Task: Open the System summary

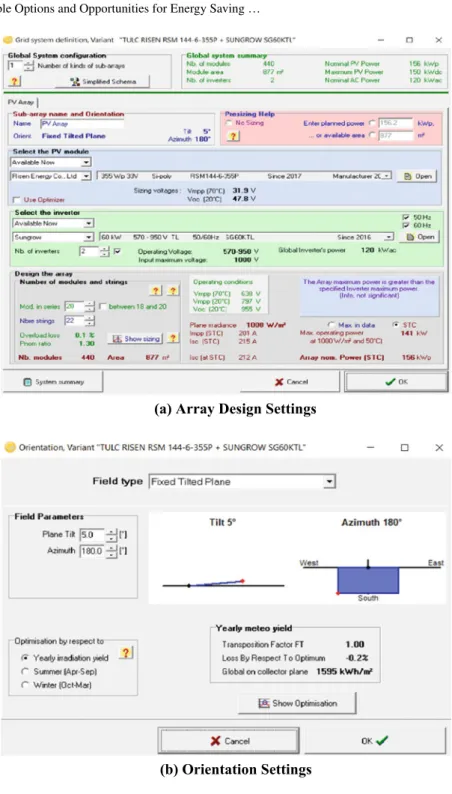Action: click(53, 382)
